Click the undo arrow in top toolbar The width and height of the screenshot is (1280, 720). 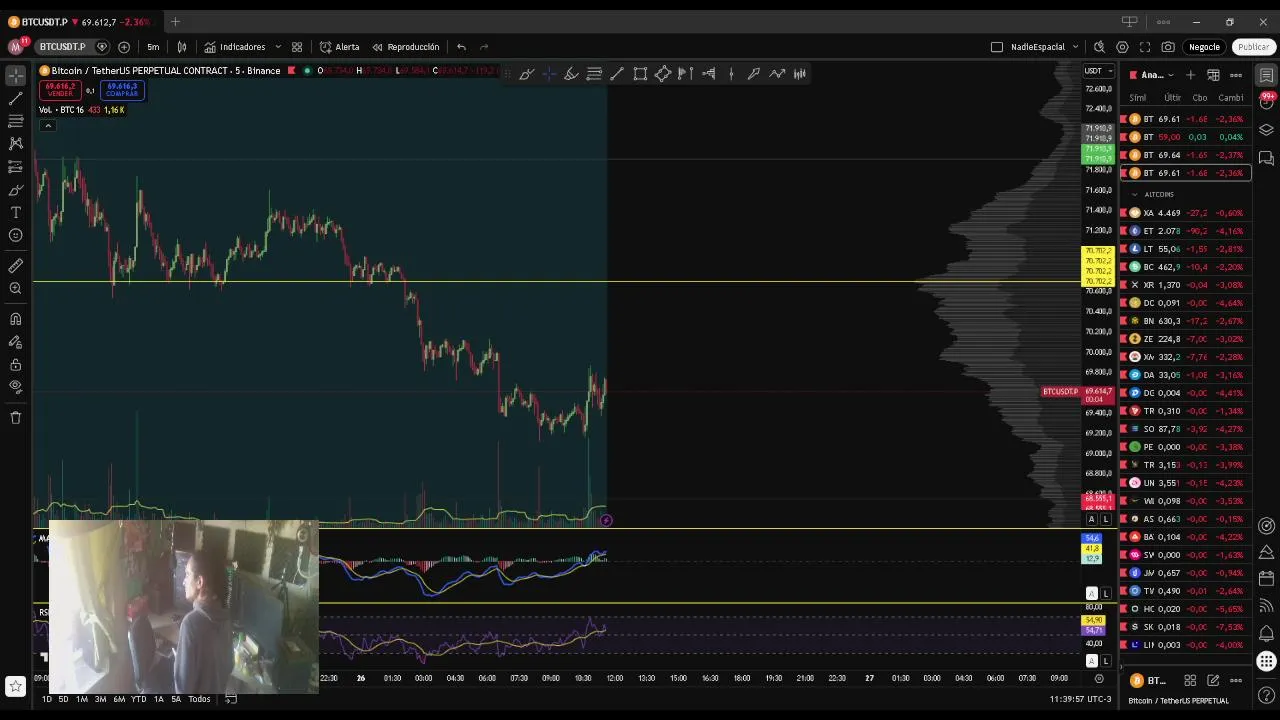[x=461, y=47]
